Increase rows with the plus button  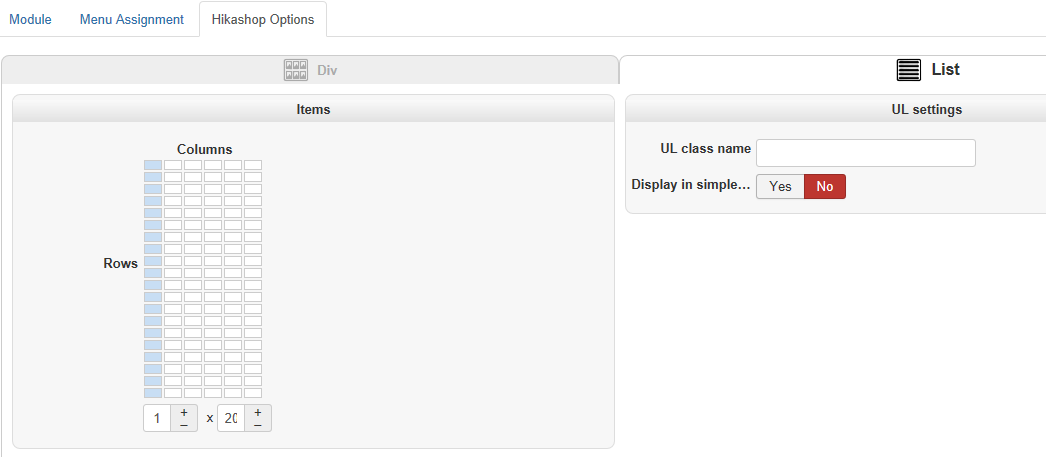coord(258,412)
